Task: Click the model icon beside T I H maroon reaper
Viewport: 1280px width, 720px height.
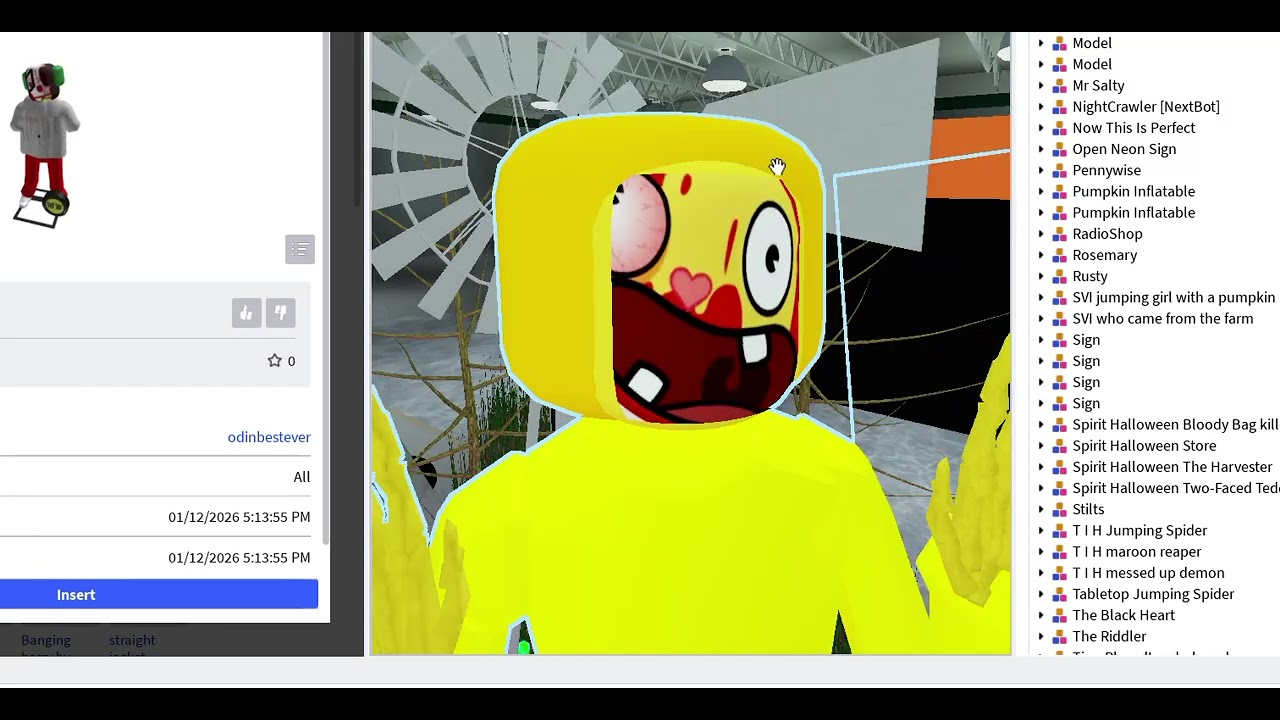Action: (1059, 552)
